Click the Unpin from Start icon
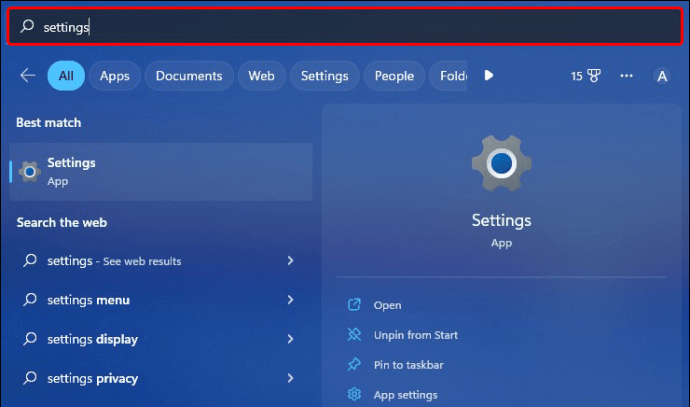Viewport: 690px width, 407px height. click(354, 335)
